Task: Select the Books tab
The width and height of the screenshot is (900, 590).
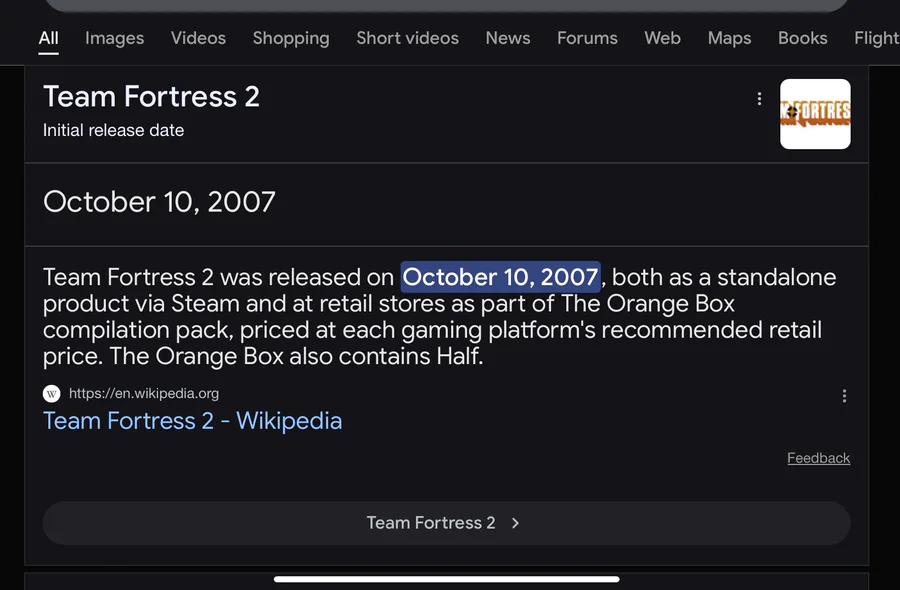Action: [x=803, y=38]
